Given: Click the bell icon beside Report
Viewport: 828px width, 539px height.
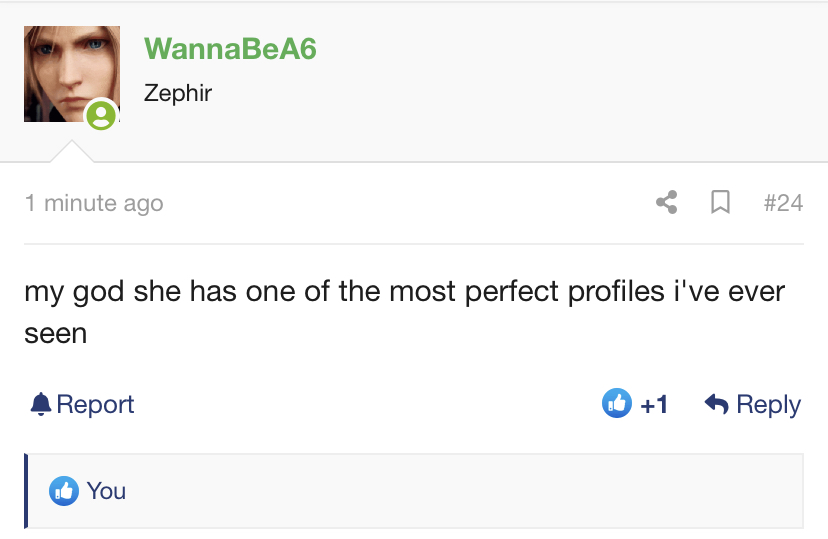Looking at the screenshot, I should 41,405.
